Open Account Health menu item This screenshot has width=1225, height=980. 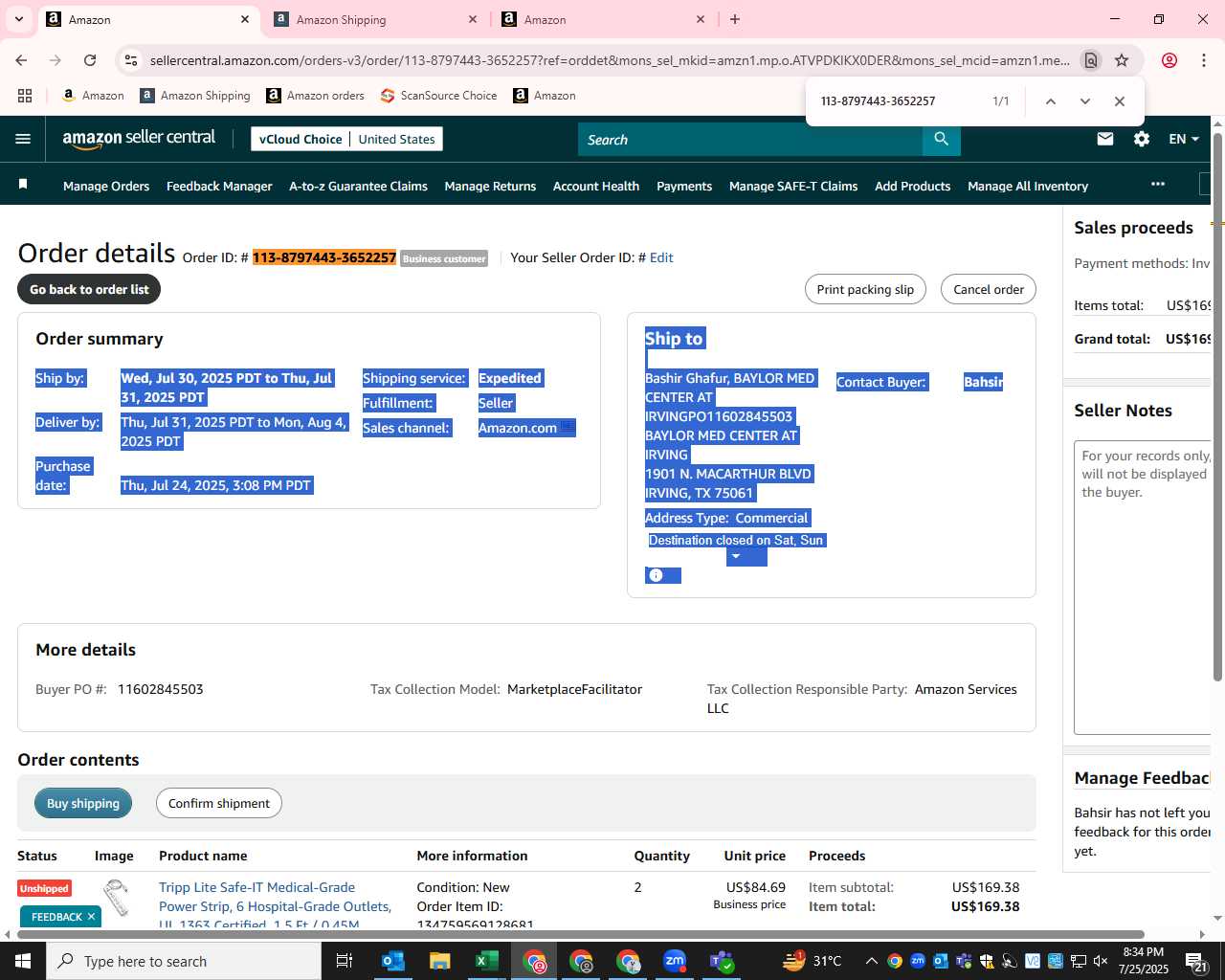point(596,186)
